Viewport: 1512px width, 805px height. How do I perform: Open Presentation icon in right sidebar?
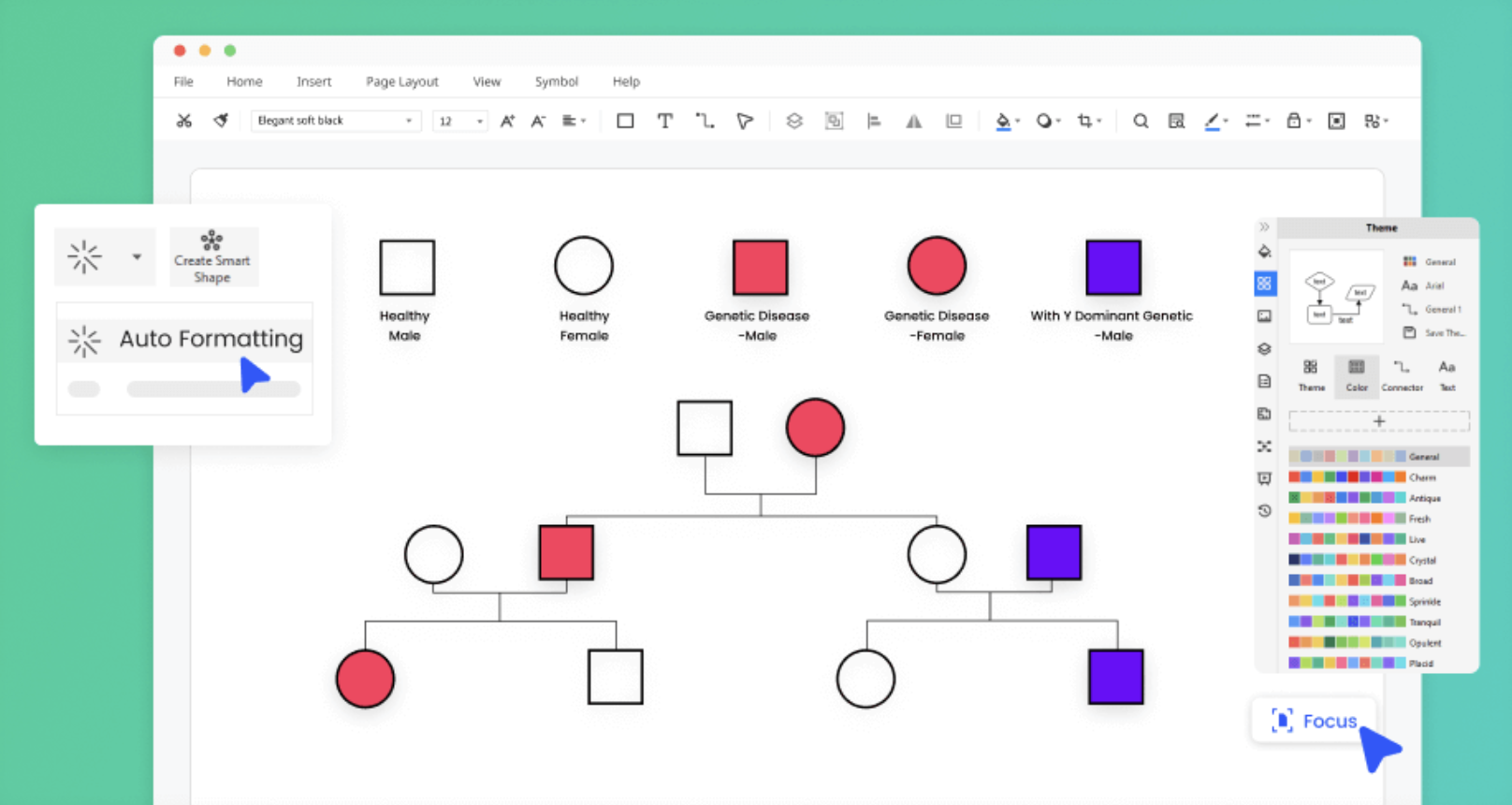pos(1265,478)
